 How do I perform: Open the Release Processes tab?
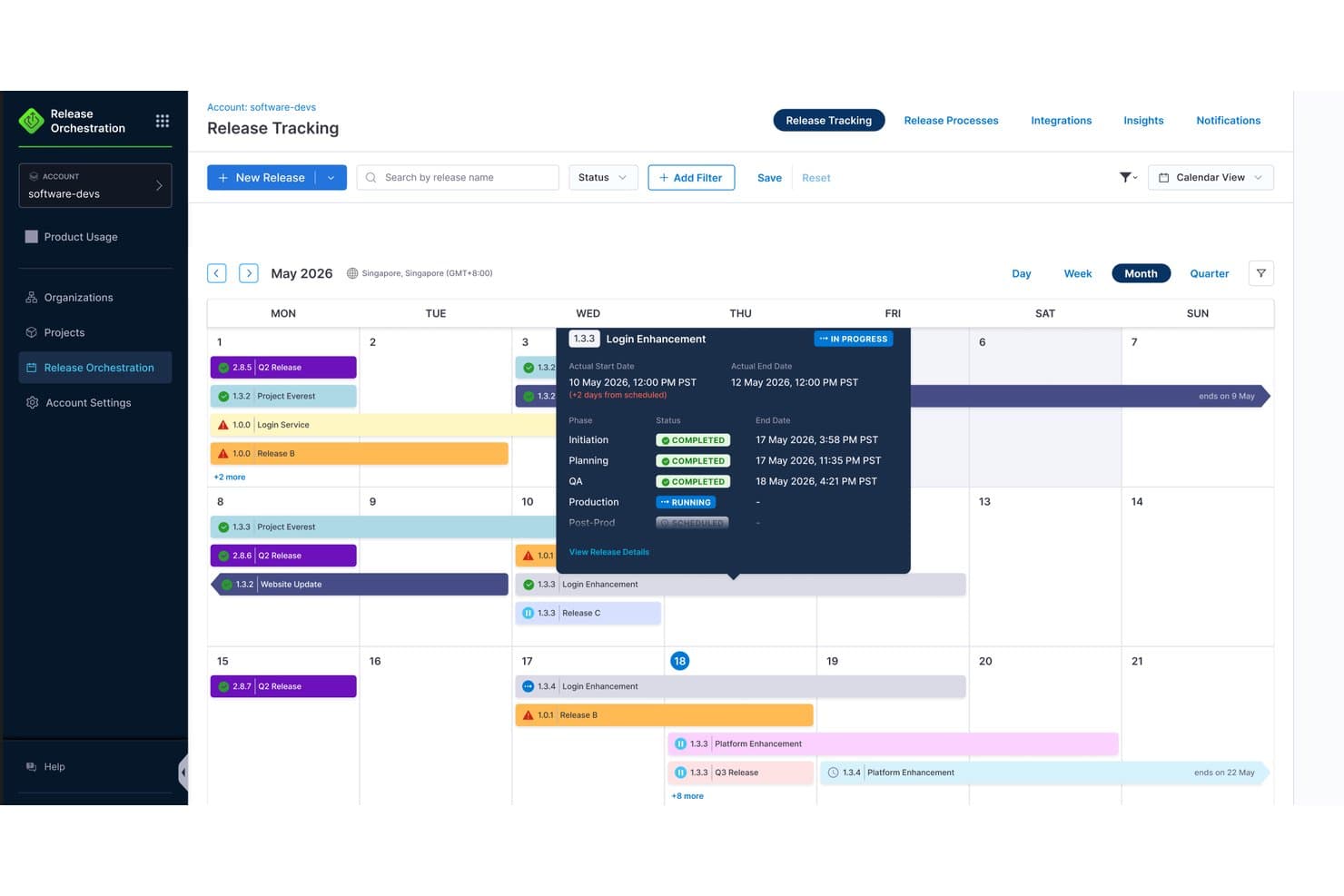tap(952, 121)
